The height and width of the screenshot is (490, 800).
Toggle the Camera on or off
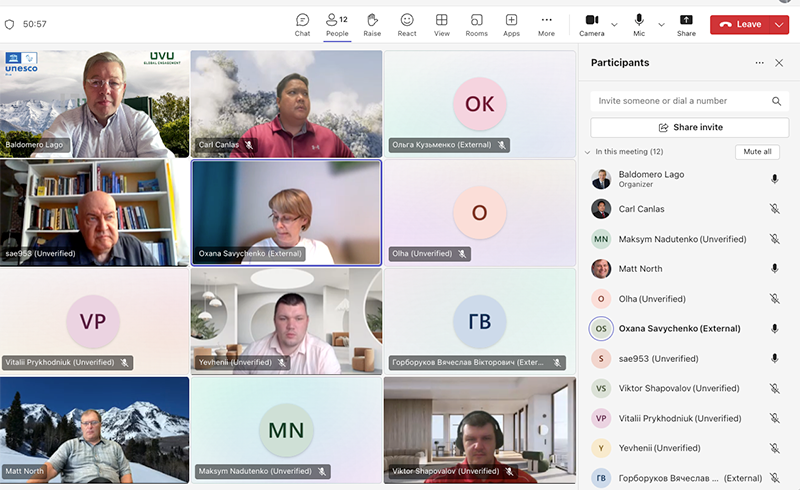pyautogui.click(x=591, y=24)
